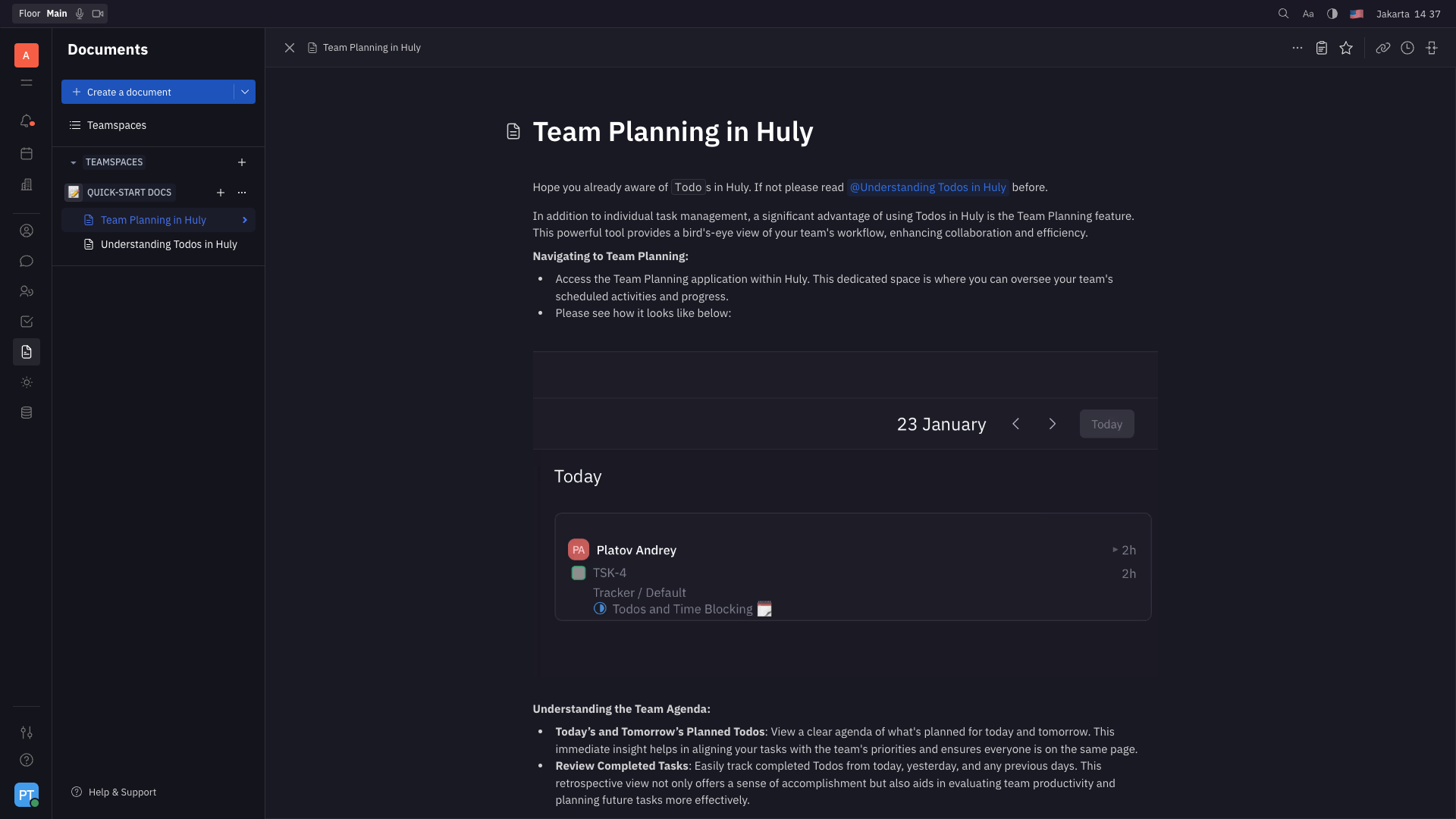Open the tracker checkbox app icon
Image resolution: width=1456 pixels, height=819 pixels.
(27, 322)
